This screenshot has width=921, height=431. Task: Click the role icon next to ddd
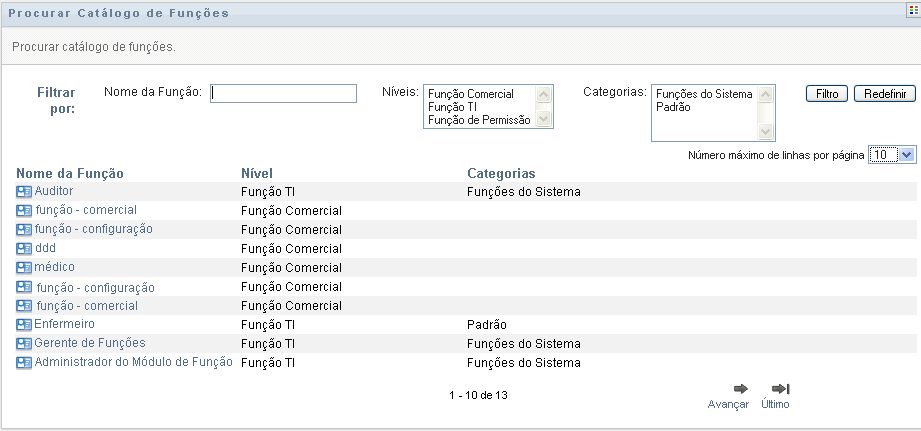(24, 248)
